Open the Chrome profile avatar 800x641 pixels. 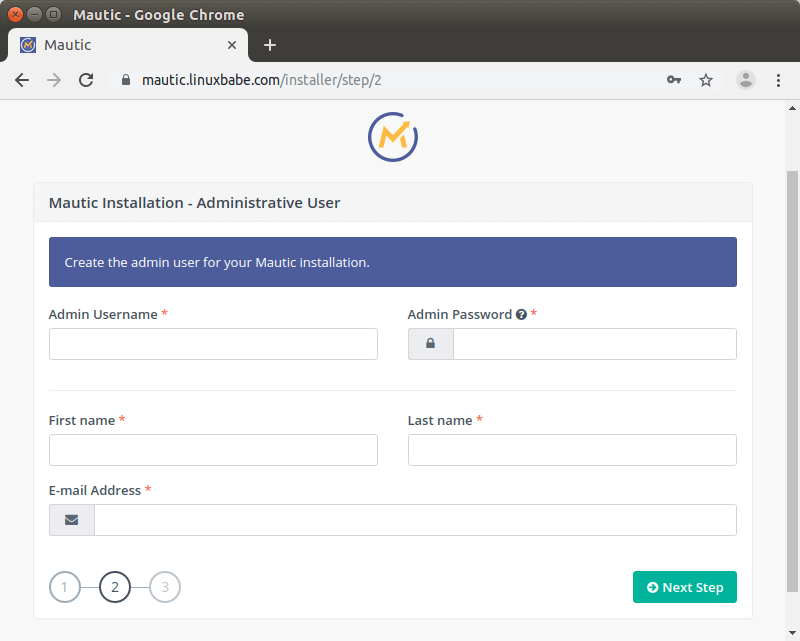point(746,79)
